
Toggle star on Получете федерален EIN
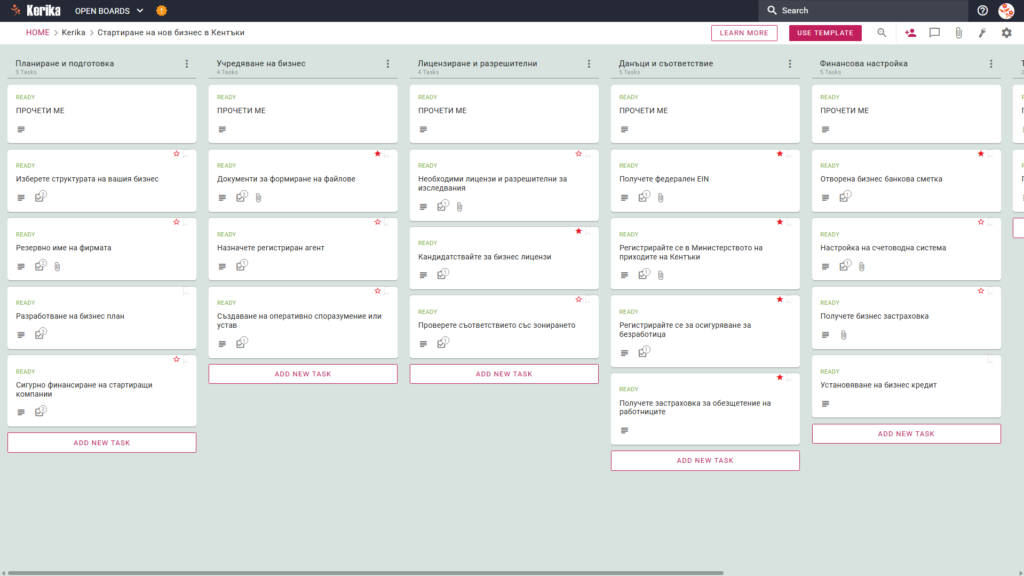[x=780, y=153]
